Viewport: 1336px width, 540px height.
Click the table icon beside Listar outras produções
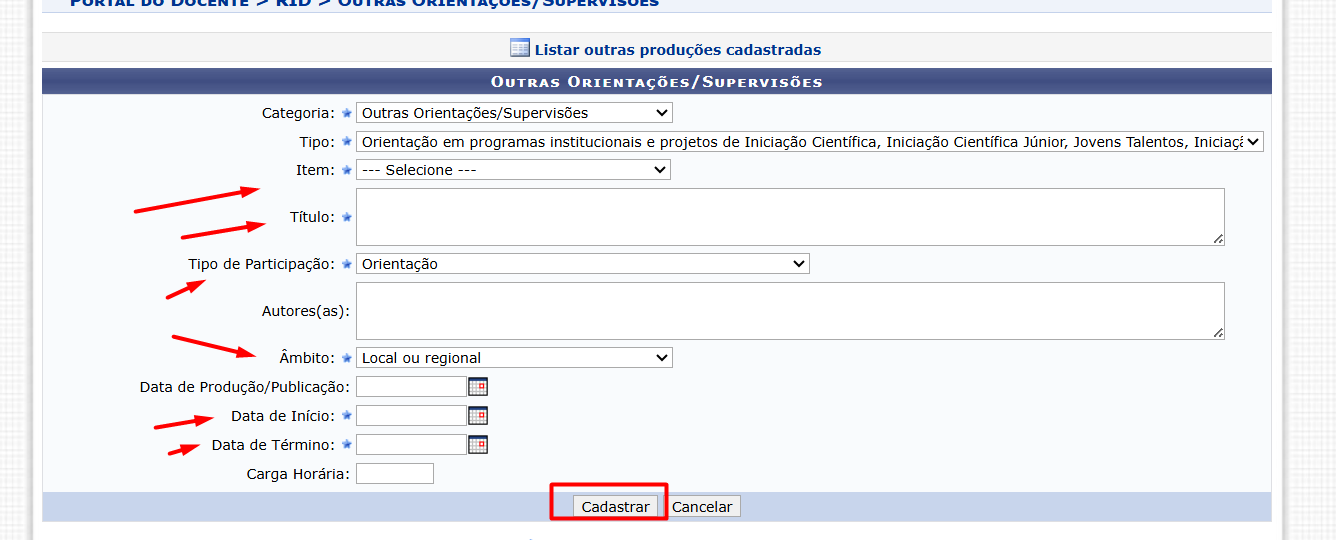click(x=520, y=48)
